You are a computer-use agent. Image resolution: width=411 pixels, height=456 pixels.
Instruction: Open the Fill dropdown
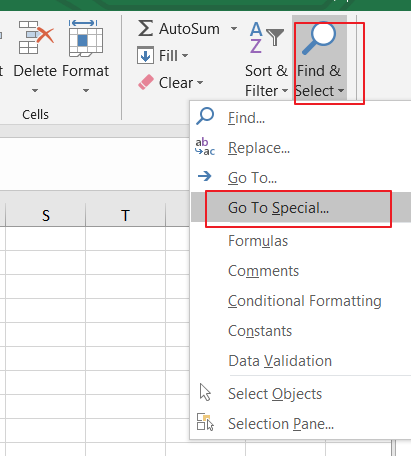185,56
